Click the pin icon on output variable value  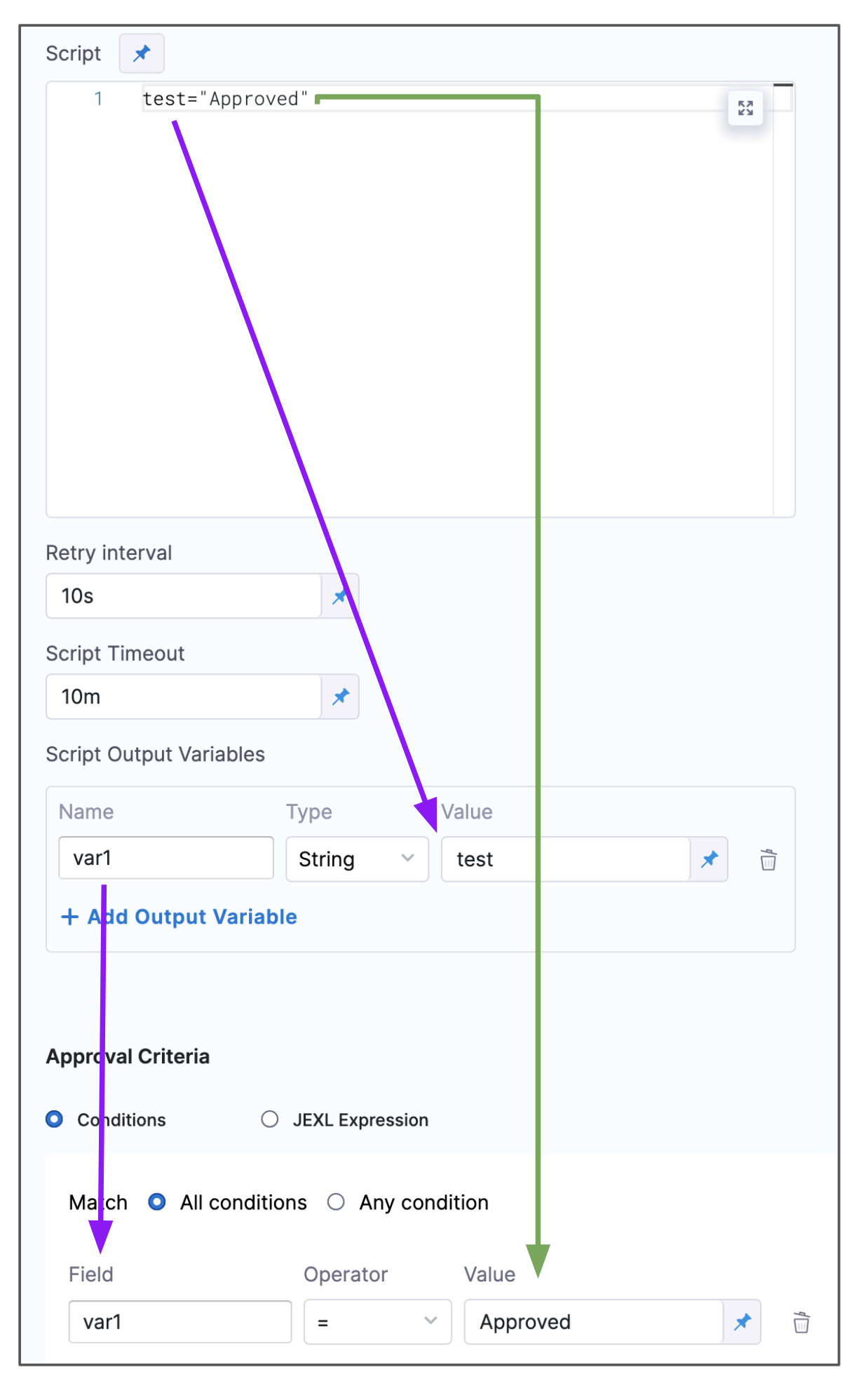click(x=709, y=859)
